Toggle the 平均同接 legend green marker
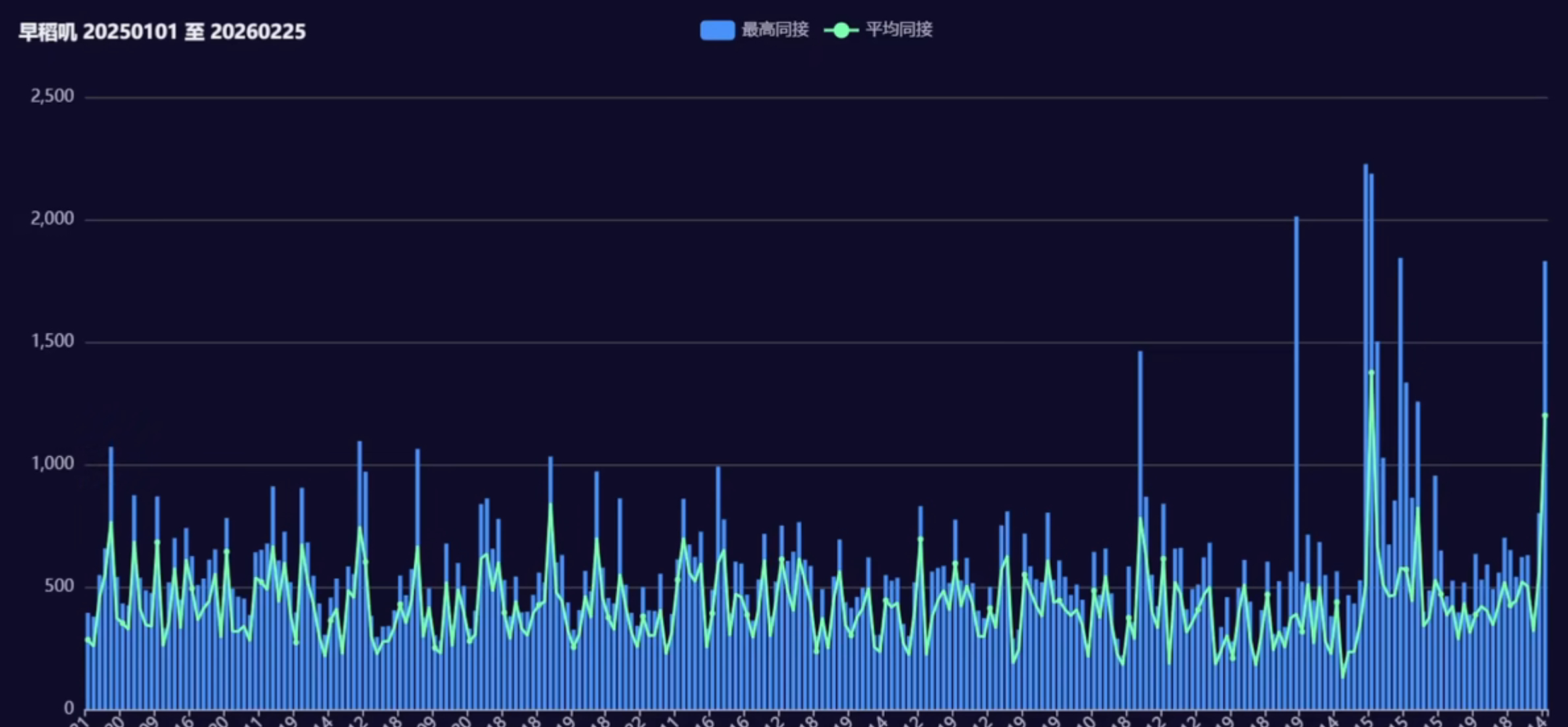Image resolution: width=1568 pixels, height=727 pixels. [x=841, y=30]
